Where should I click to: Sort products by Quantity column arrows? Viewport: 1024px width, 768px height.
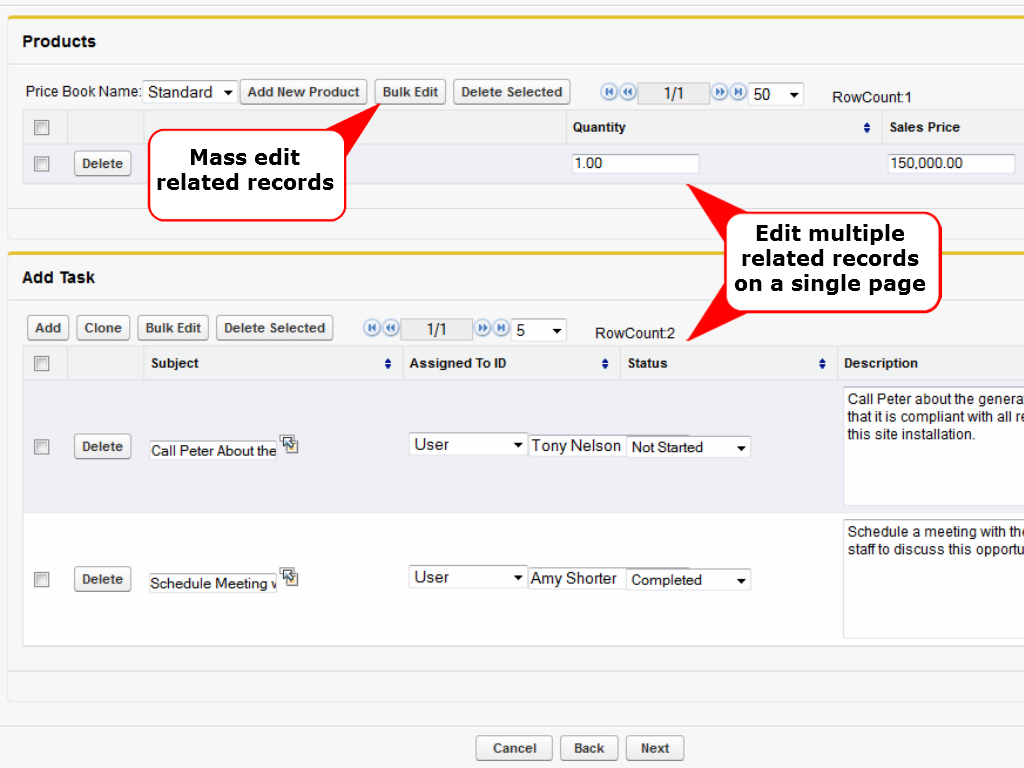pos(866,129)
